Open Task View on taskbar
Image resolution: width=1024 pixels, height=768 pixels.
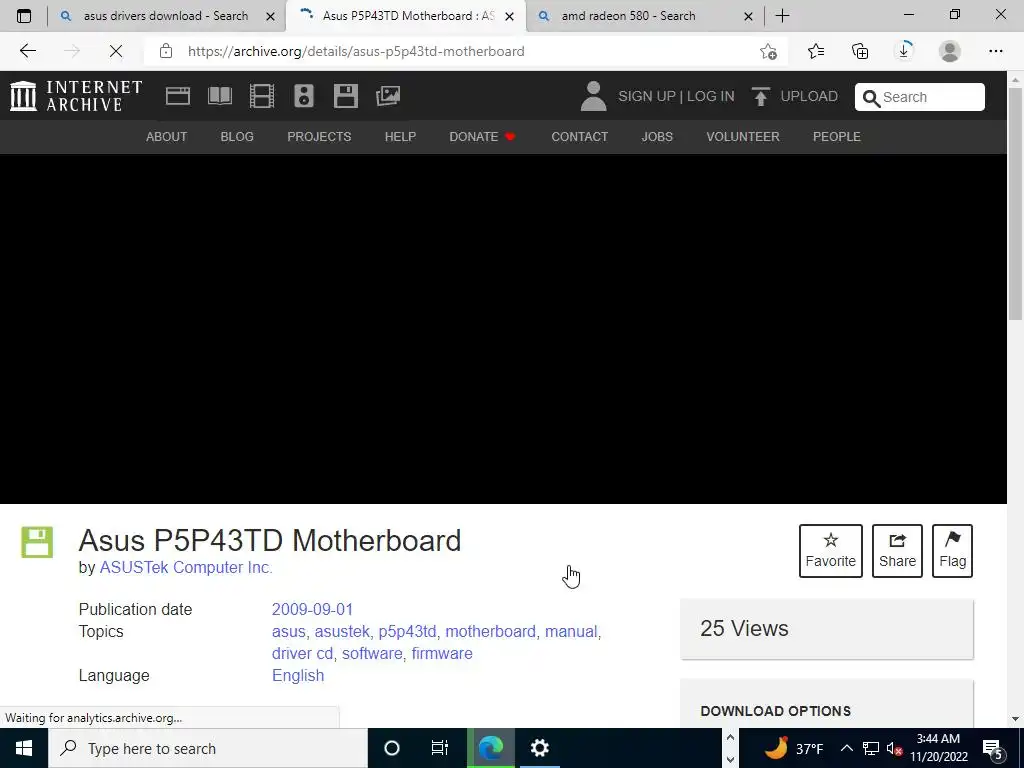tap(440, 748)
